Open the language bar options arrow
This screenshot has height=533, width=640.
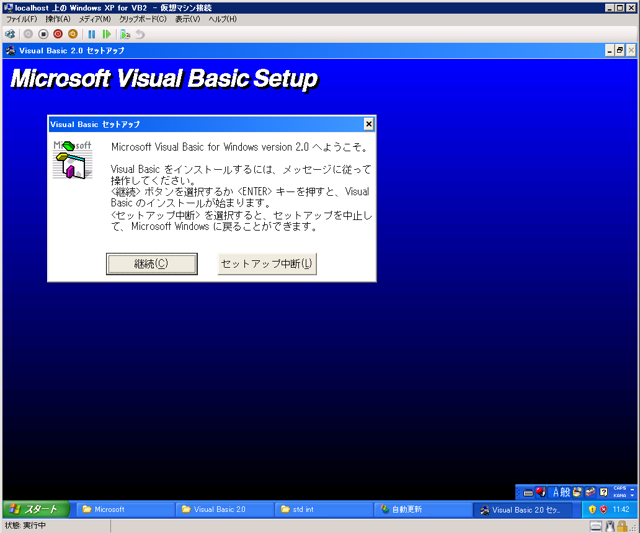(632, 495)
